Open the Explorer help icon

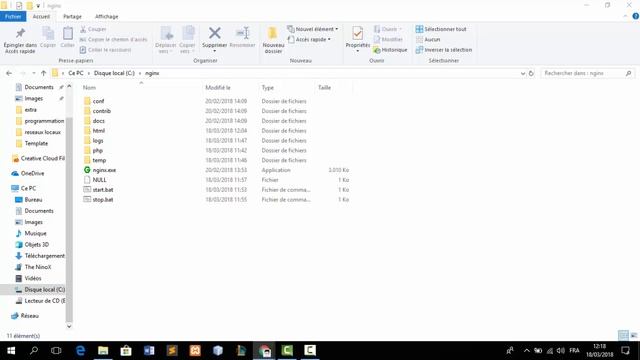tap(636, 16)
